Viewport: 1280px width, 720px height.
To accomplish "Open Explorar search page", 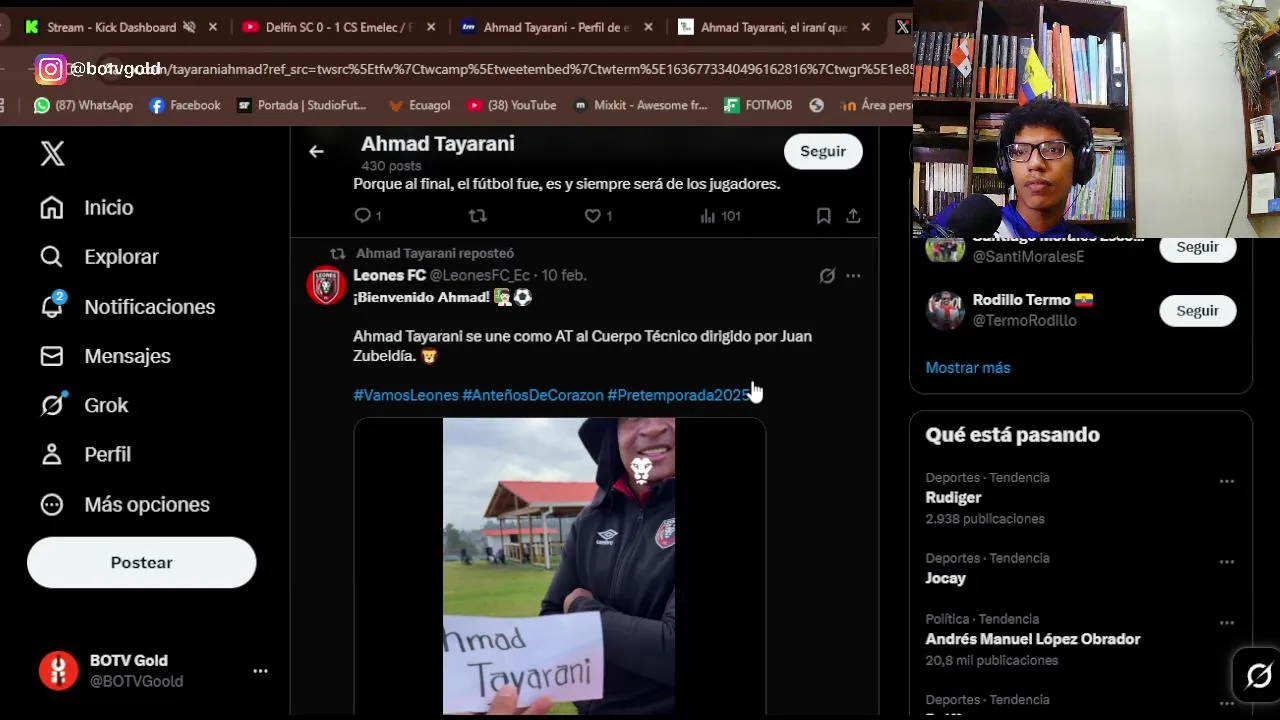I will tap(99, 257).
